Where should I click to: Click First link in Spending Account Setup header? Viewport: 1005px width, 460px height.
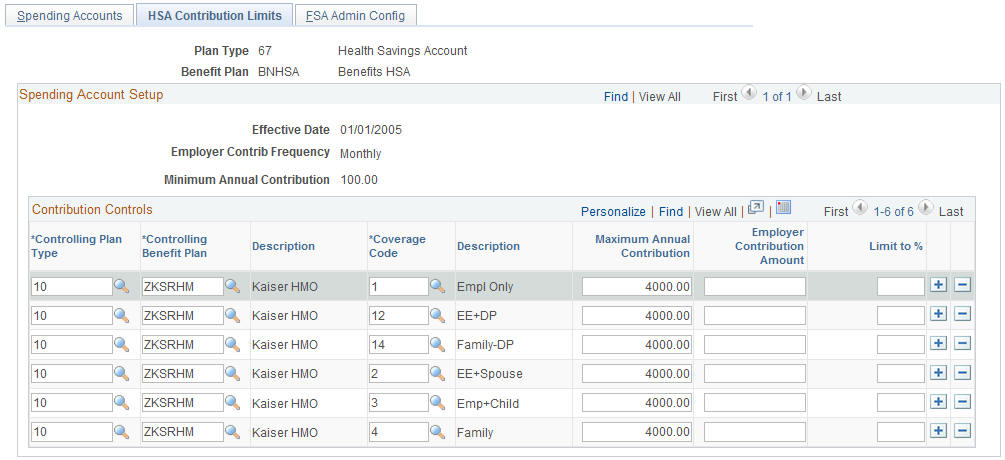[x=725, y=97]
